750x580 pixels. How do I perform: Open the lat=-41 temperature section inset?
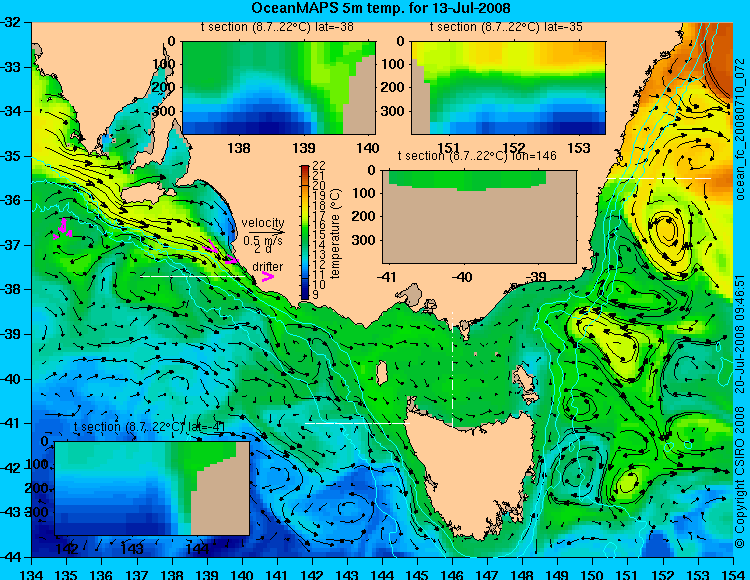[x=152, y=488]
